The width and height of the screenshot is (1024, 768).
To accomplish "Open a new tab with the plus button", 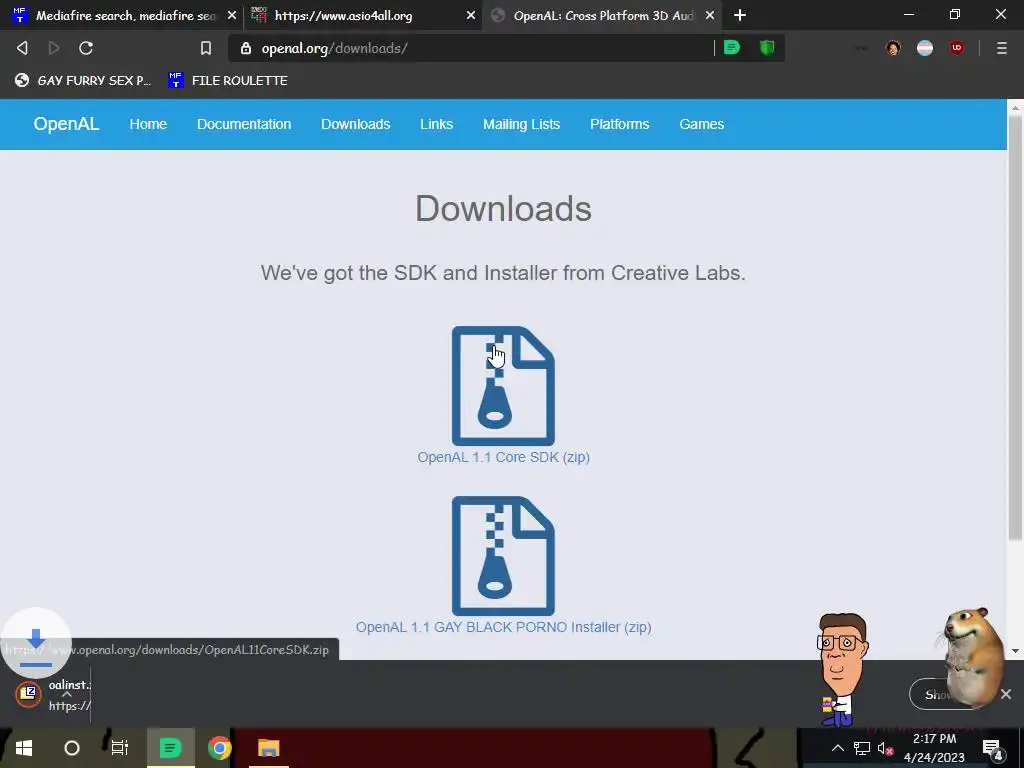I will point(739,15).
